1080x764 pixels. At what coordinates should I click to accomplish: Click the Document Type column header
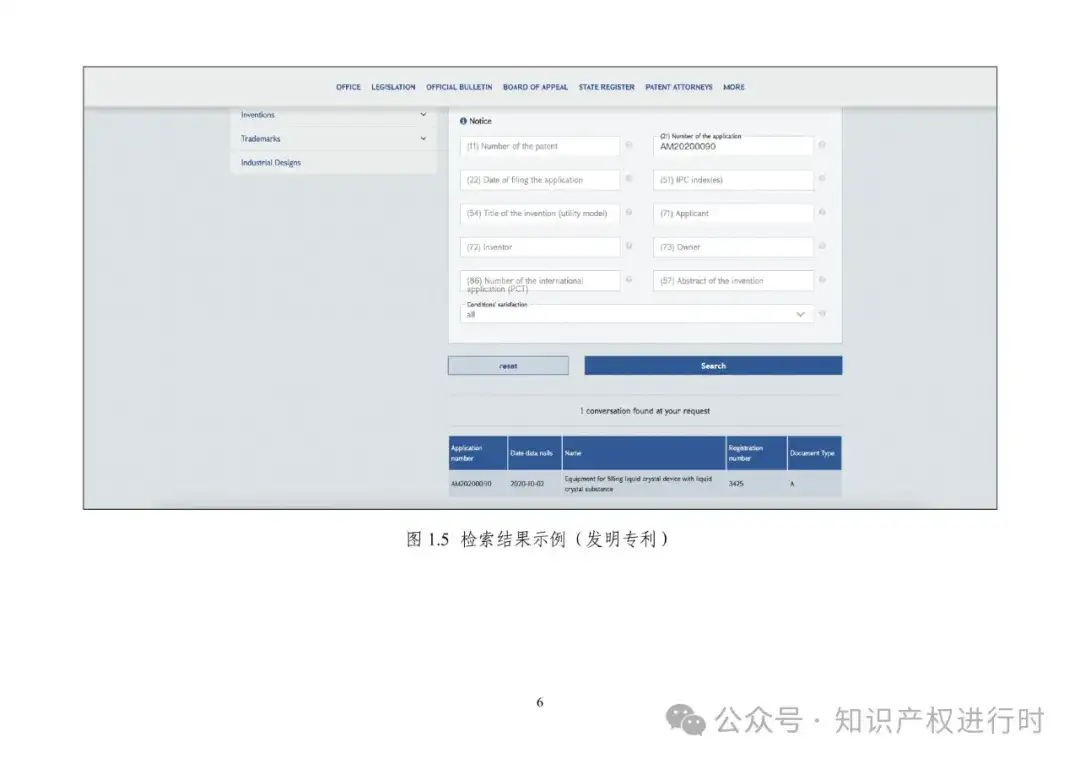pyautogui.click(x=814, y=453)
